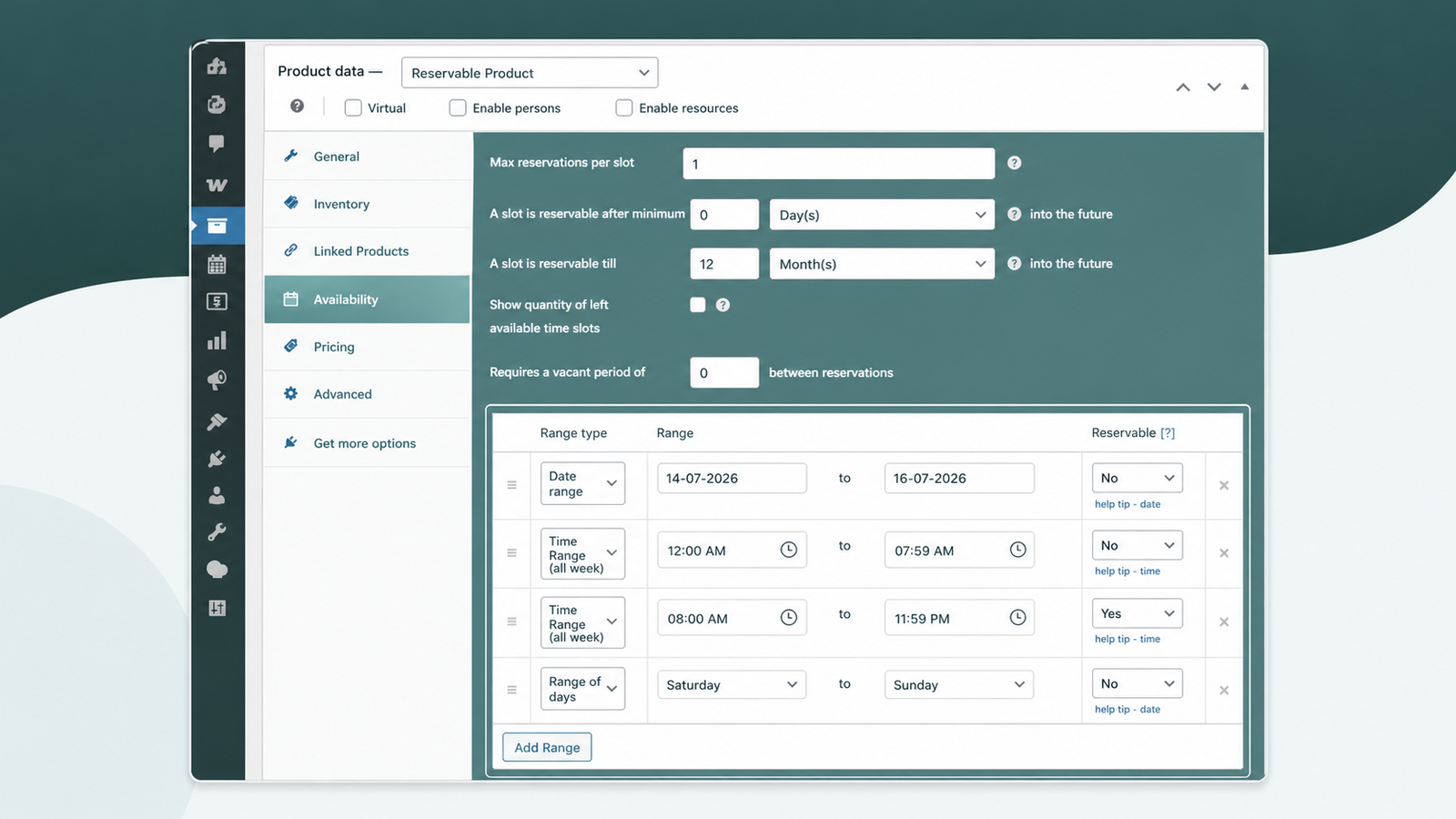Click help icon after Day(s) dropdown
This screenshot has width=1456, height=819.
pyautogui.click(x=1014, y=214)
